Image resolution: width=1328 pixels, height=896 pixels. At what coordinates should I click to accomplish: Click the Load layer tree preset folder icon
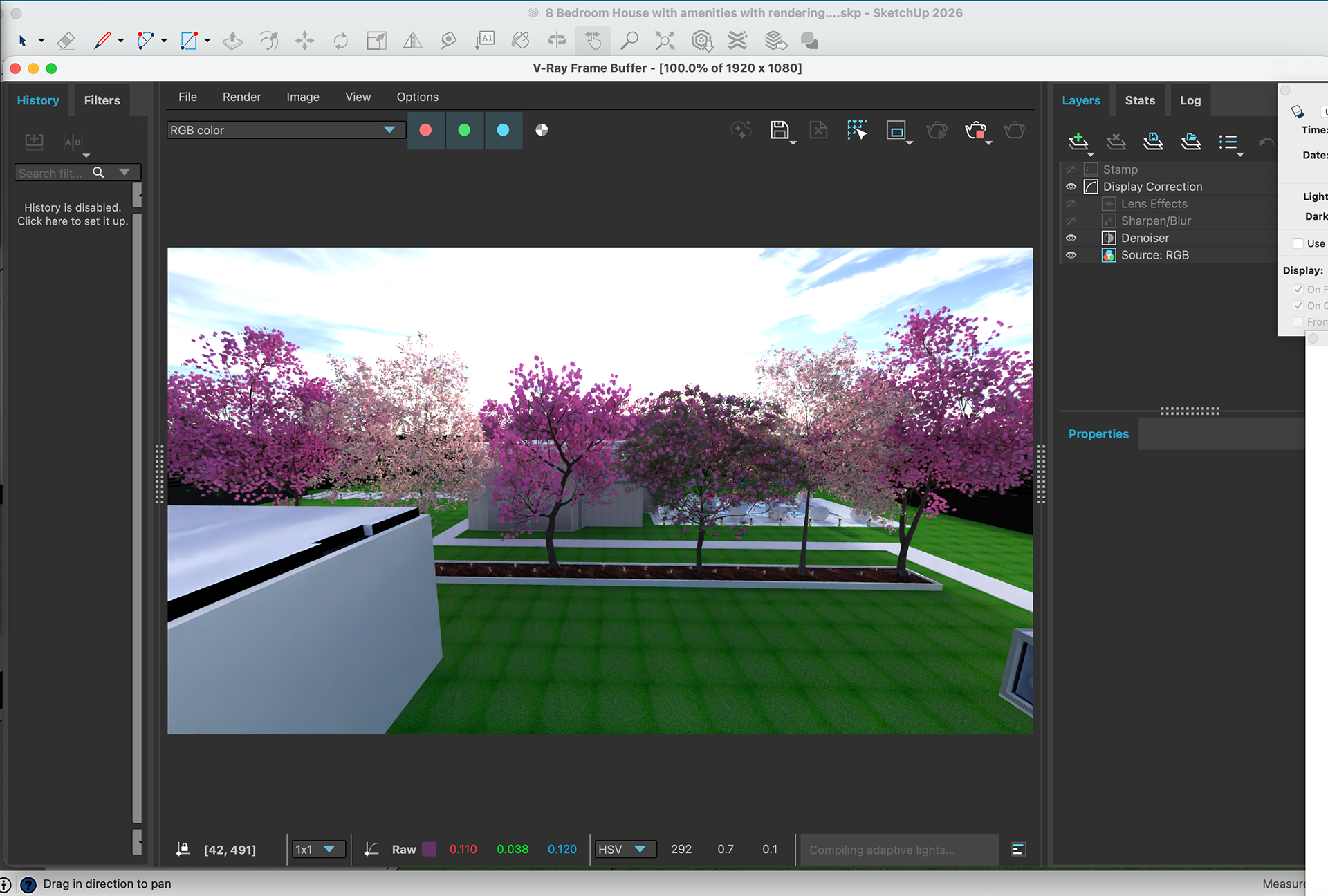(x=1190, y=142)
